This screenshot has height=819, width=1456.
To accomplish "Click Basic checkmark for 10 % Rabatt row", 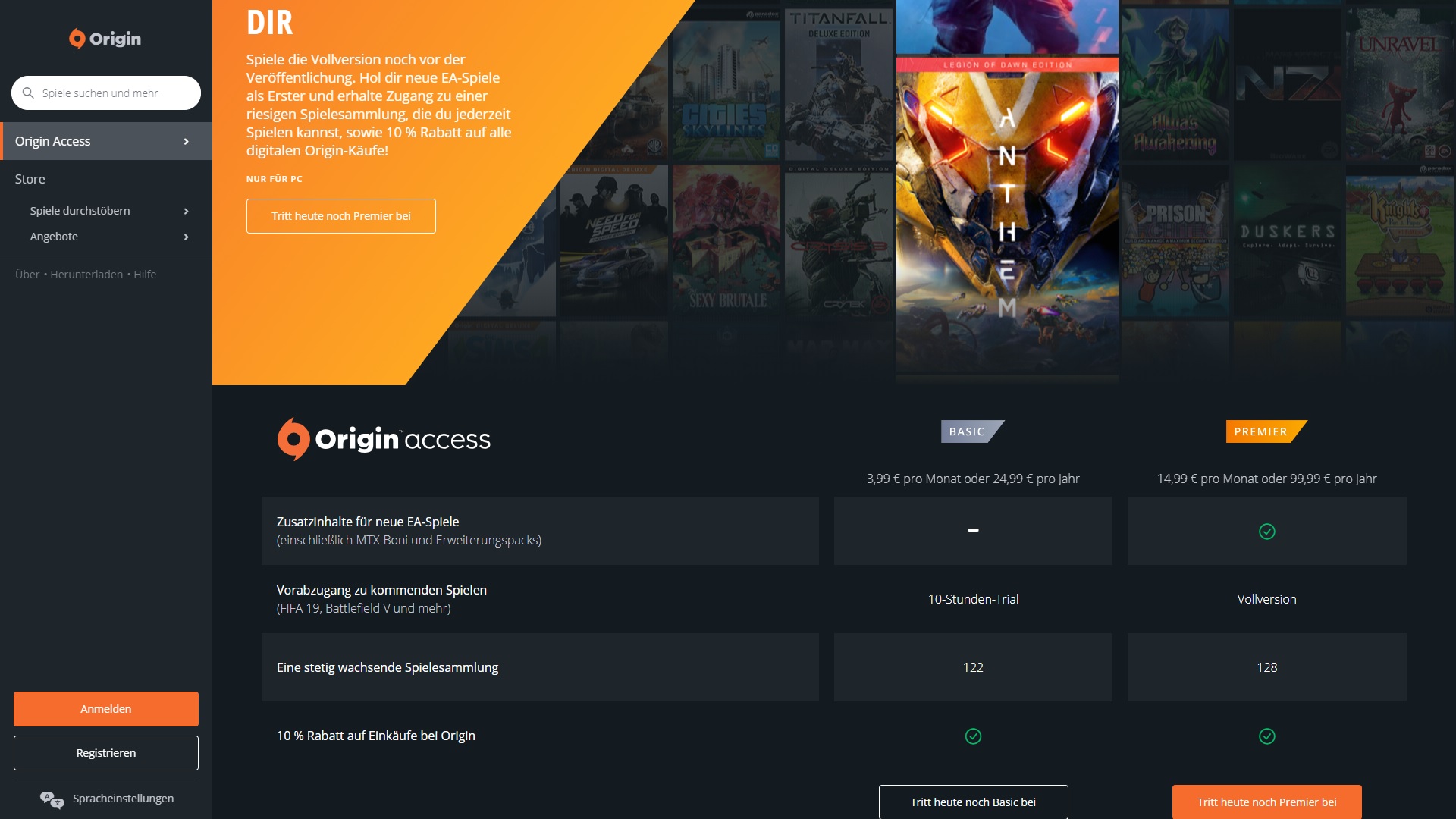I will (973, 736).
